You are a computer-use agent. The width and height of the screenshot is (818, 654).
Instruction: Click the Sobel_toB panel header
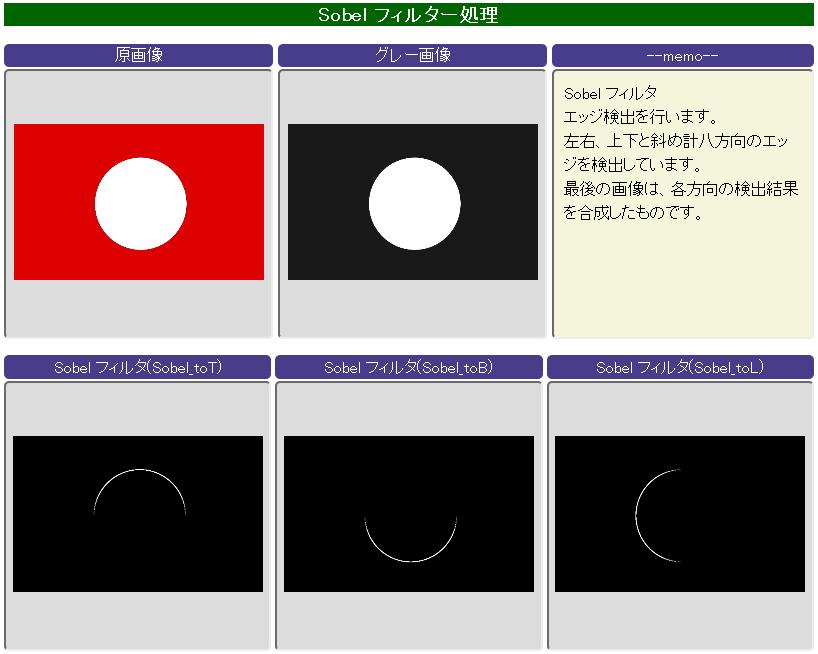(408, 367)
